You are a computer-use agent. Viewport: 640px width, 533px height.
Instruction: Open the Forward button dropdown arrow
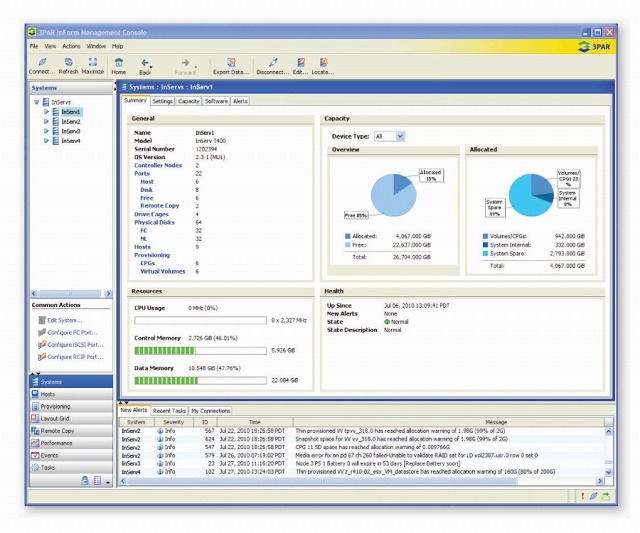coord(196,67)
